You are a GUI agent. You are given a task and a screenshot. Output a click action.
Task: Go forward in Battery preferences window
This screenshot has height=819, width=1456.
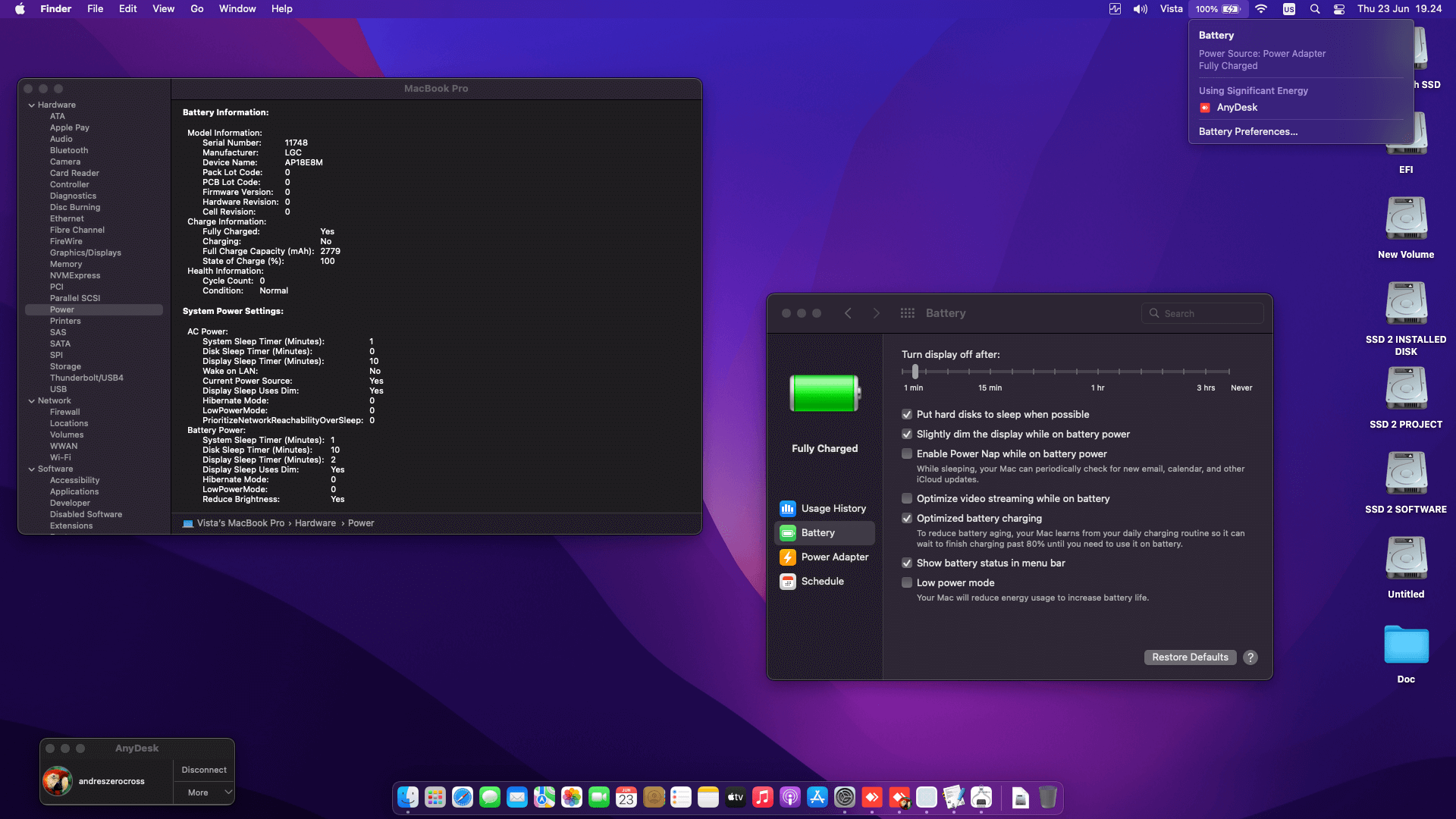pos(877,313)
